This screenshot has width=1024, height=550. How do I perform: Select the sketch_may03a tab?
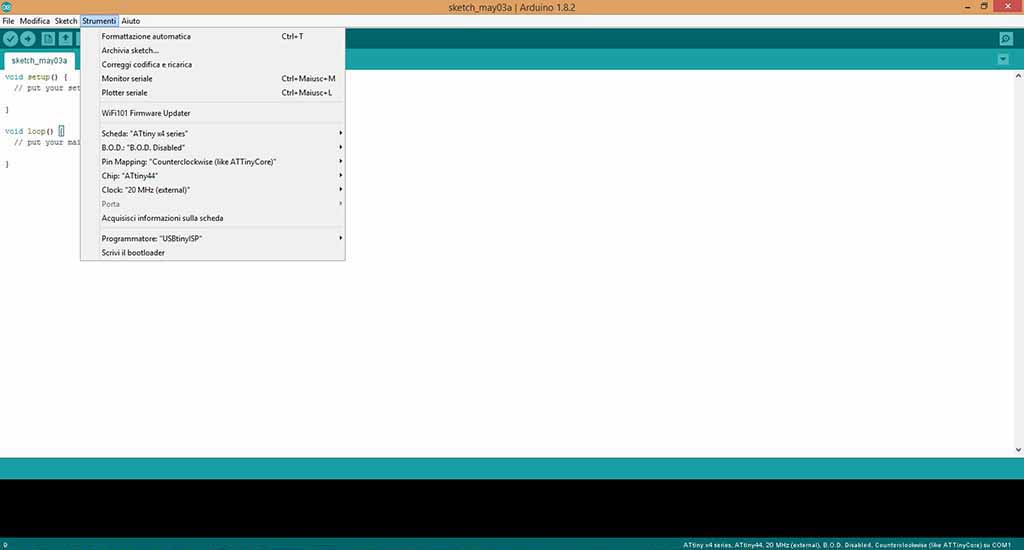point(39,61)
